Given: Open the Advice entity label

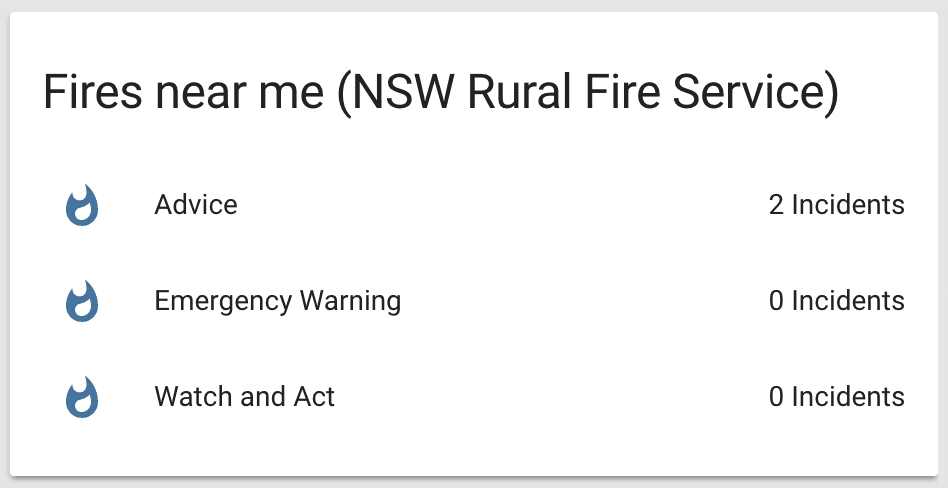Looking at the screenshot, I should (196, 205).
